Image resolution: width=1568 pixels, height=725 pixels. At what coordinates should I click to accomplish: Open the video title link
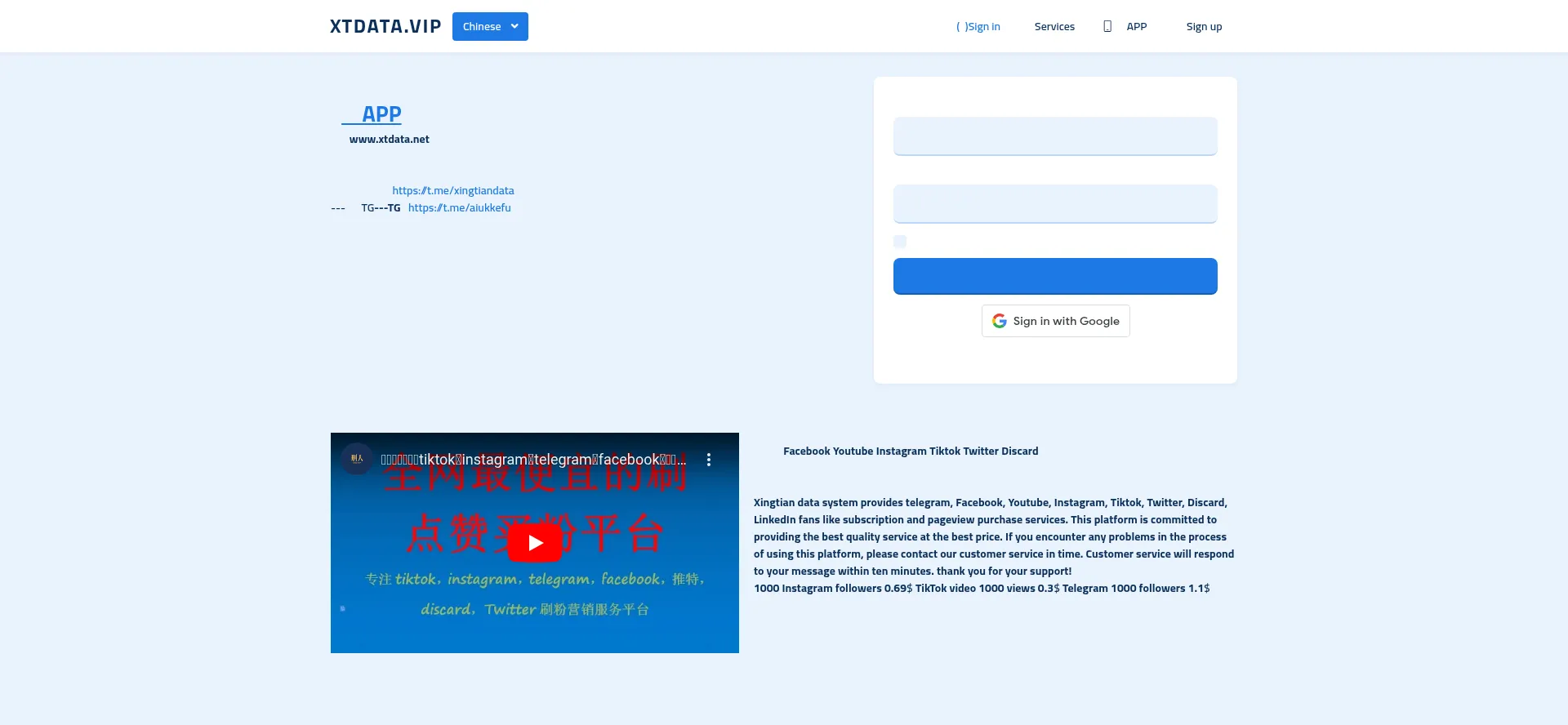coord(533,460)
